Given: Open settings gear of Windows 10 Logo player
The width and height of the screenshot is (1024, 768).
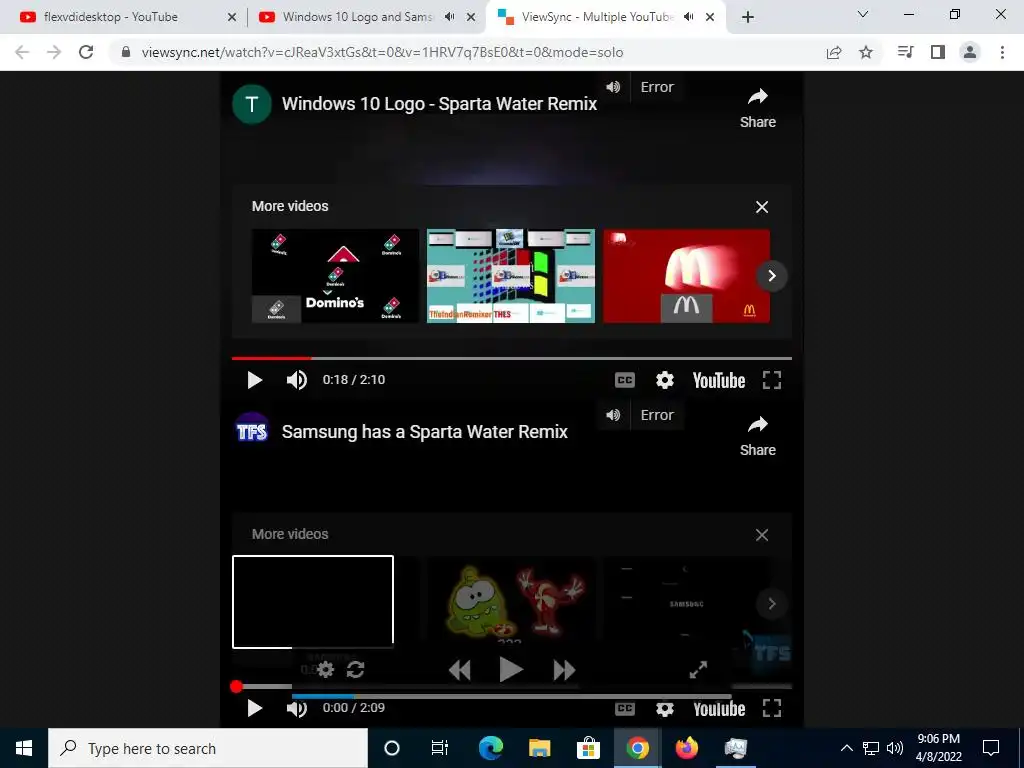Looking at the screenshot, I should [x=665, y=380].
